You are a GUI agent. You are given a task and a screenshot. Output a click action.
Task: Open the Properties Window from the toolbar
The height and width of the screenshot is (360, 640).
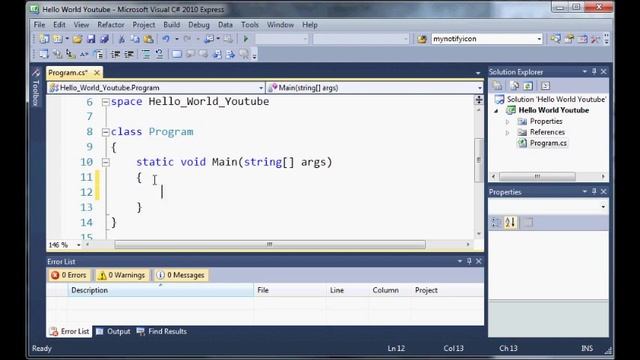[569, 39]
